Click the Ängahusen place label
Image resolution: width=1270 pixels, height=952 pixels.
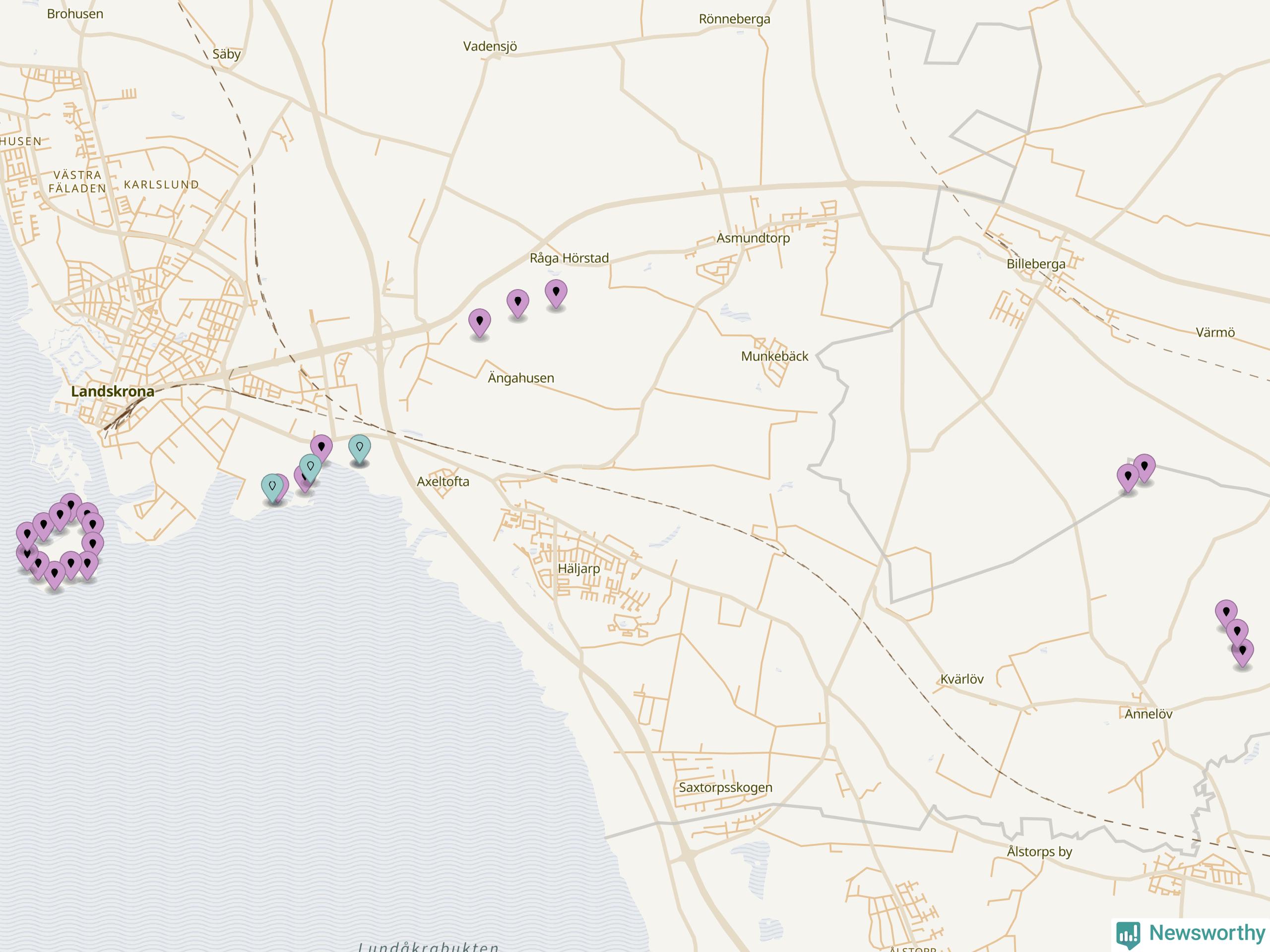click(x=521, y=378)
